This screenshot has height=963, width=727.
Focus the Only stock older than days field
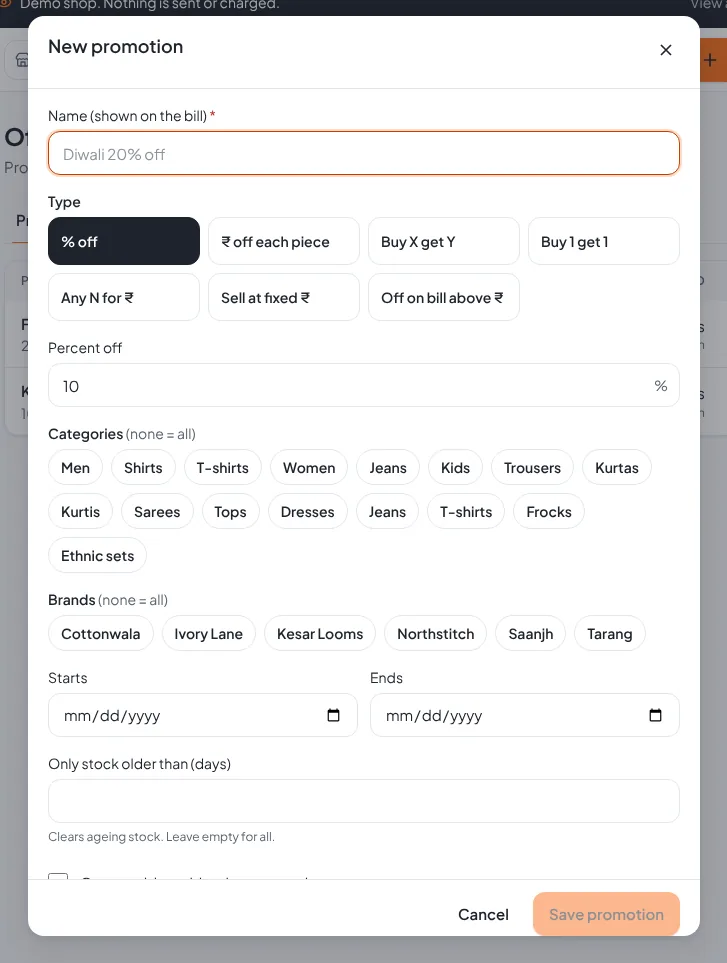(364, 801)
